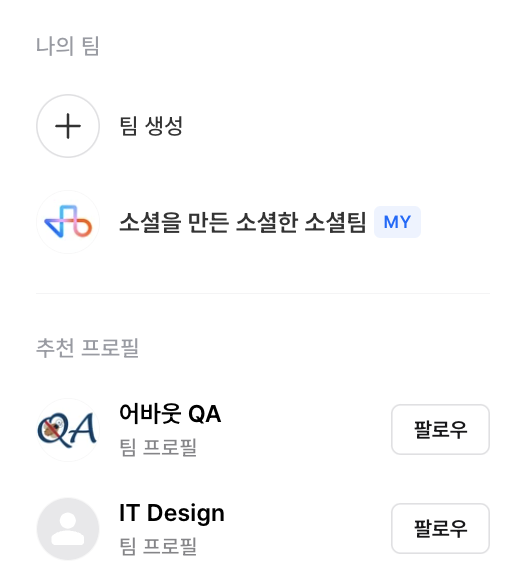The height and width of the screenshot is (584, 528).
Task: Click the word Design in IT Design
Action: pyautogui.click(x=186, y=514)
